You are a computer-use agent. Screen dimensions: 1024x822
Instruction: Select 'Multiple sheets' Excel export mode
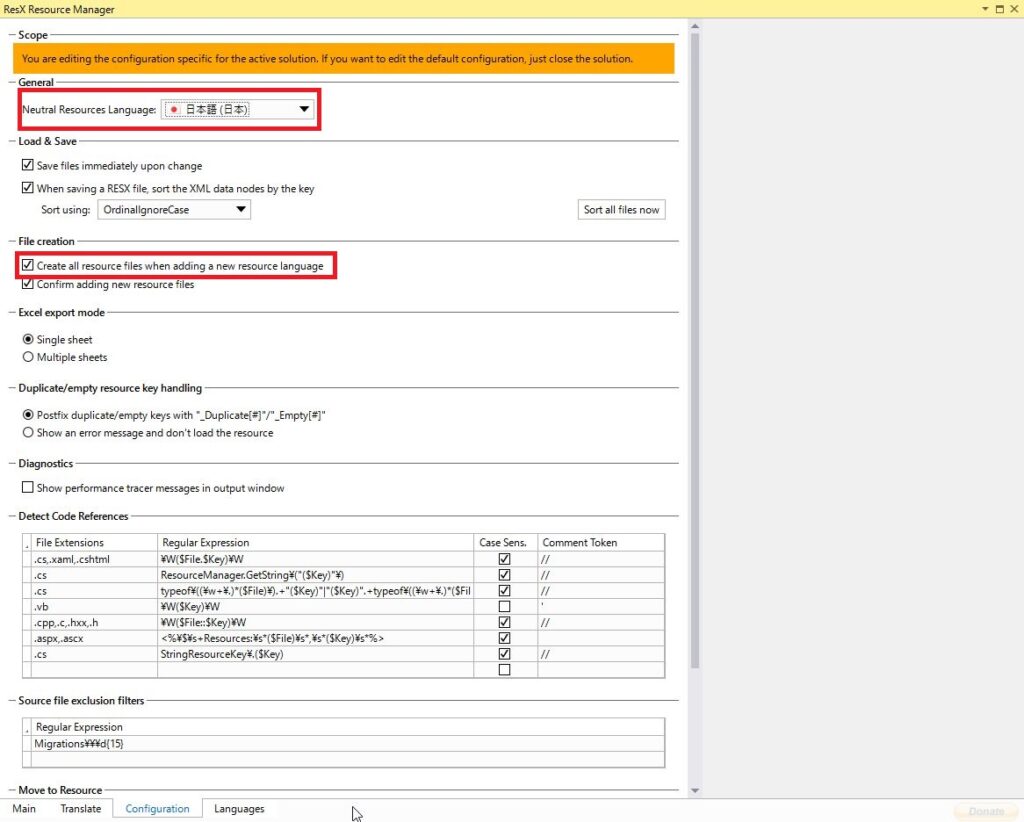coord(28,357)
